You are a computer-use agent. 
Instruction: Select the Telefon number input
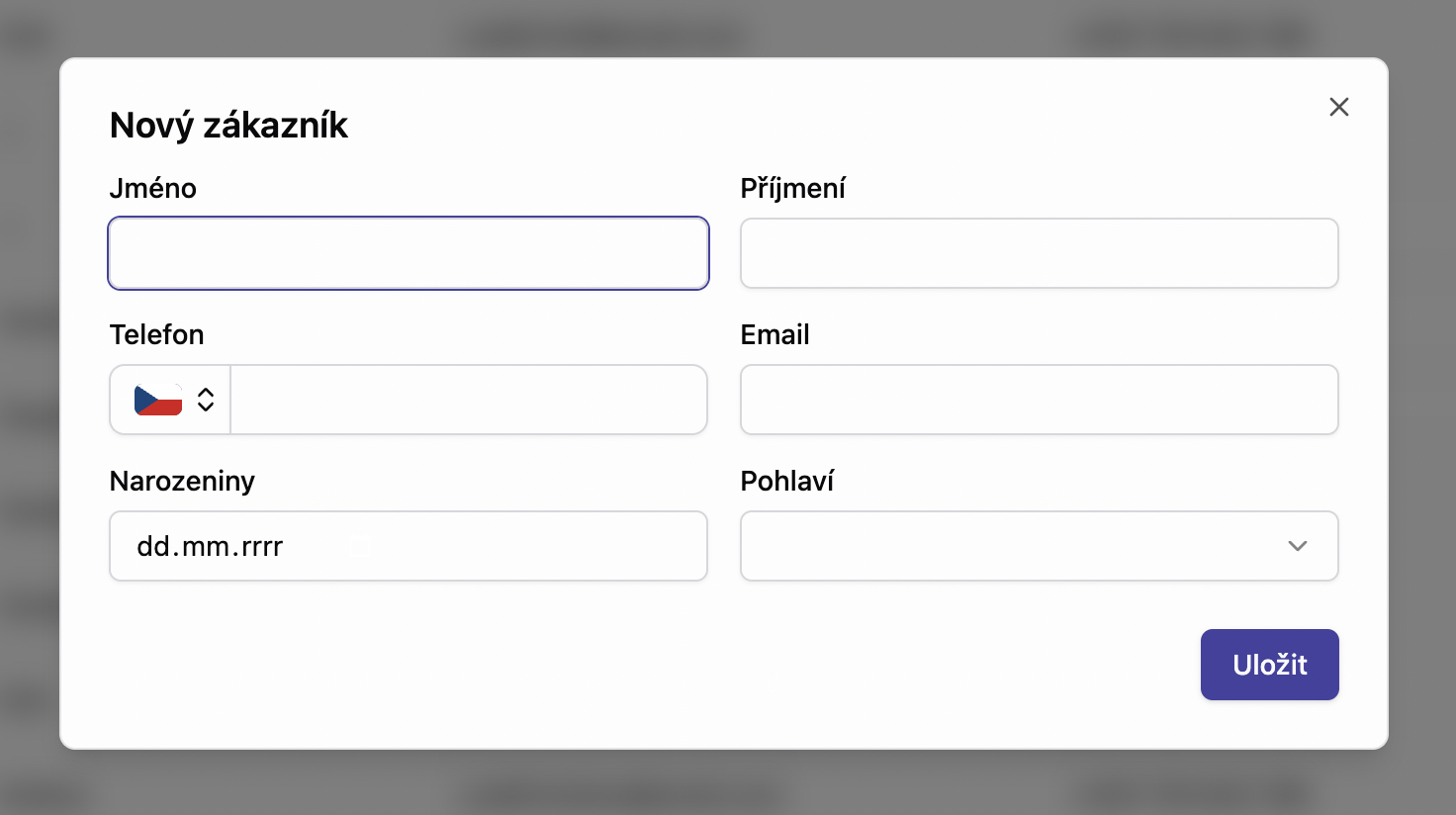click(468, 400)
